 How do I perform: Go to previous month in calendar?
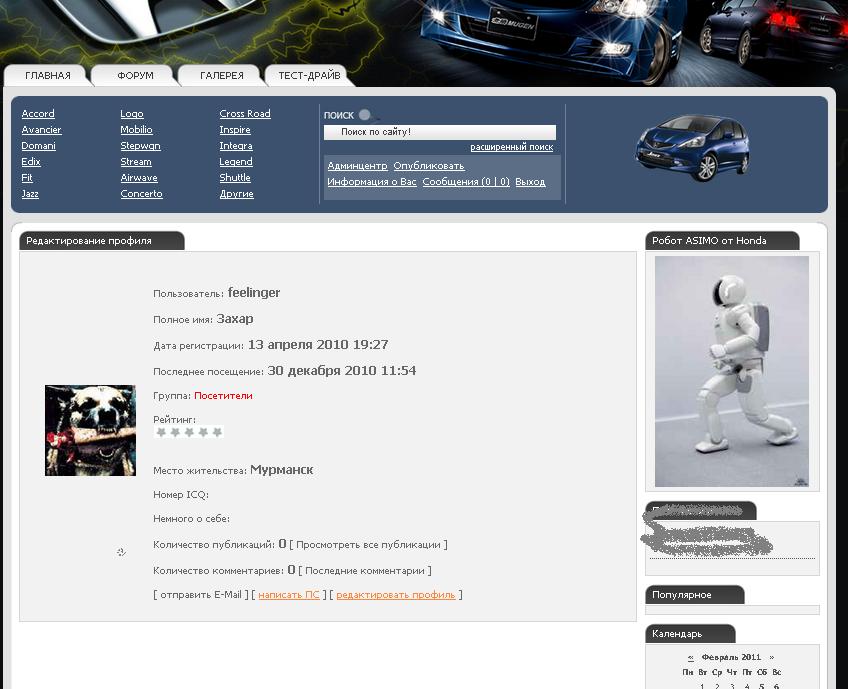[x=691, y=658]
